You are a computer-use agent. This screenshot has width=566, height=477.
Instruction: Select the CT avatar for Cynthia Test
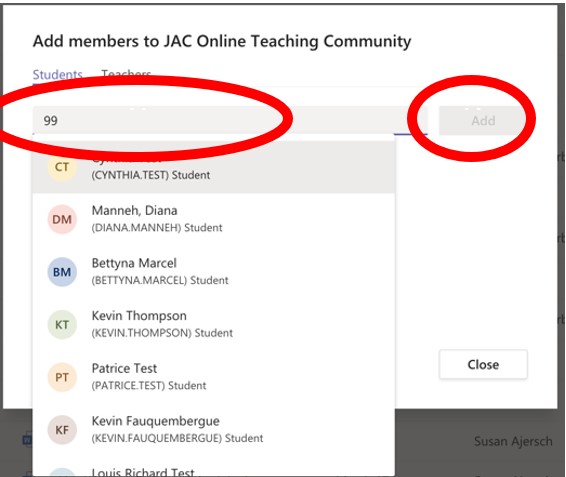[62, 167]
